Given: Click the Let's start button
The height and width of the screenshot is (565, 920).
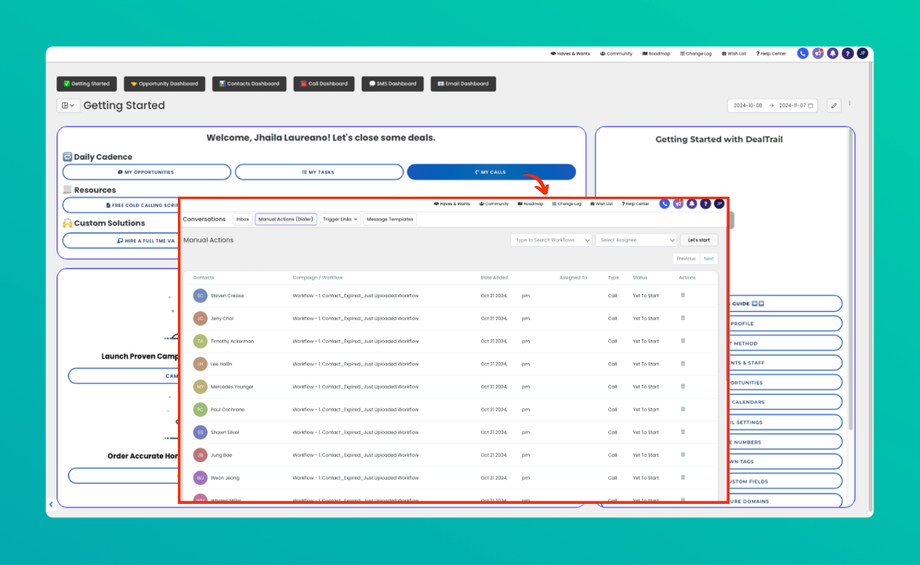Looking at the screenshot, I should click(x=699, y=240).
